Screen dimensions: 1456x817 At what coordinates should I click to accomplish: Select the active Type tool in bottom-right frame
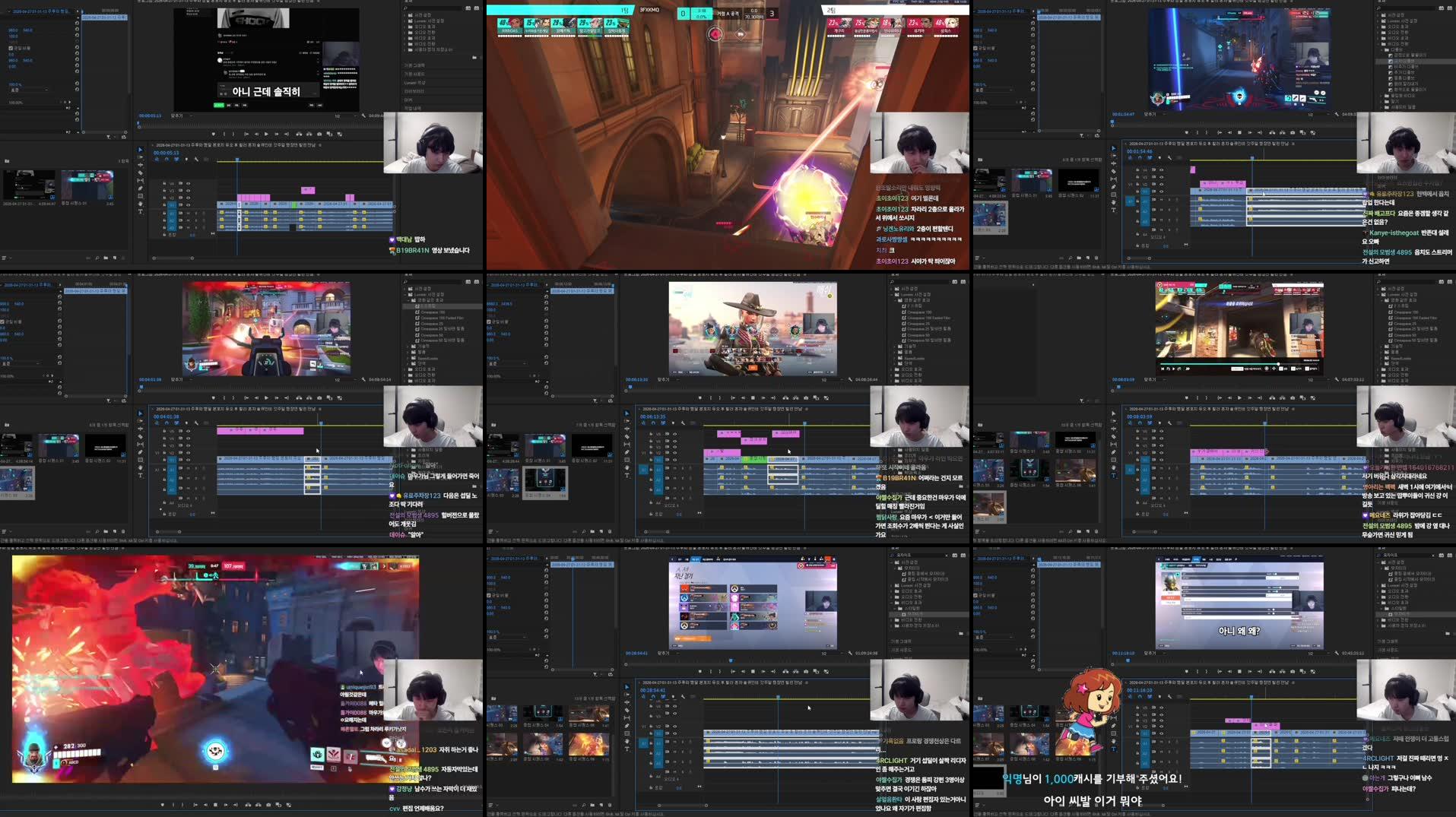pyautogui.click(x=1113, y=749)
